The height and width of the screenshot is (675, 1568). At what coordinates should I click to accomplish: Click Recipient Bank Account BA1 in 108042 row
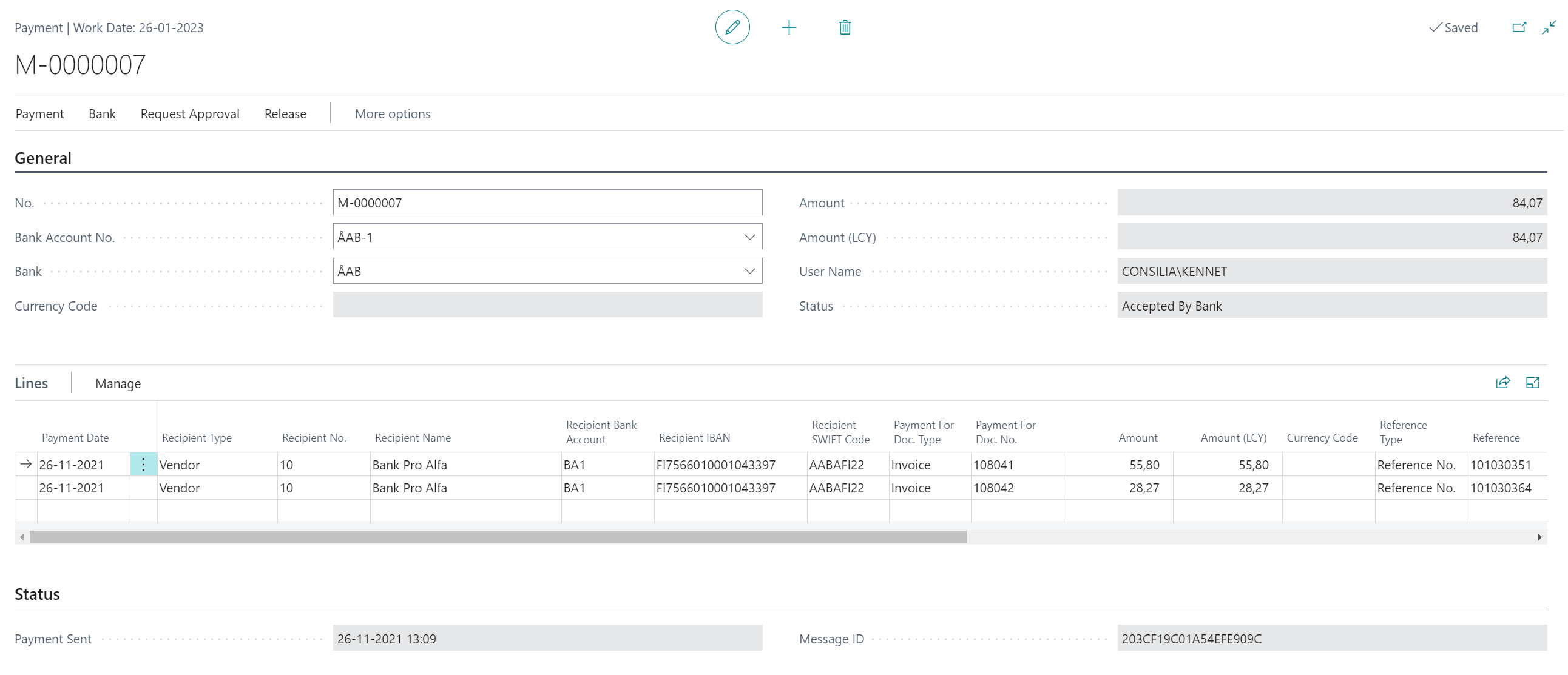coord(607,488)
